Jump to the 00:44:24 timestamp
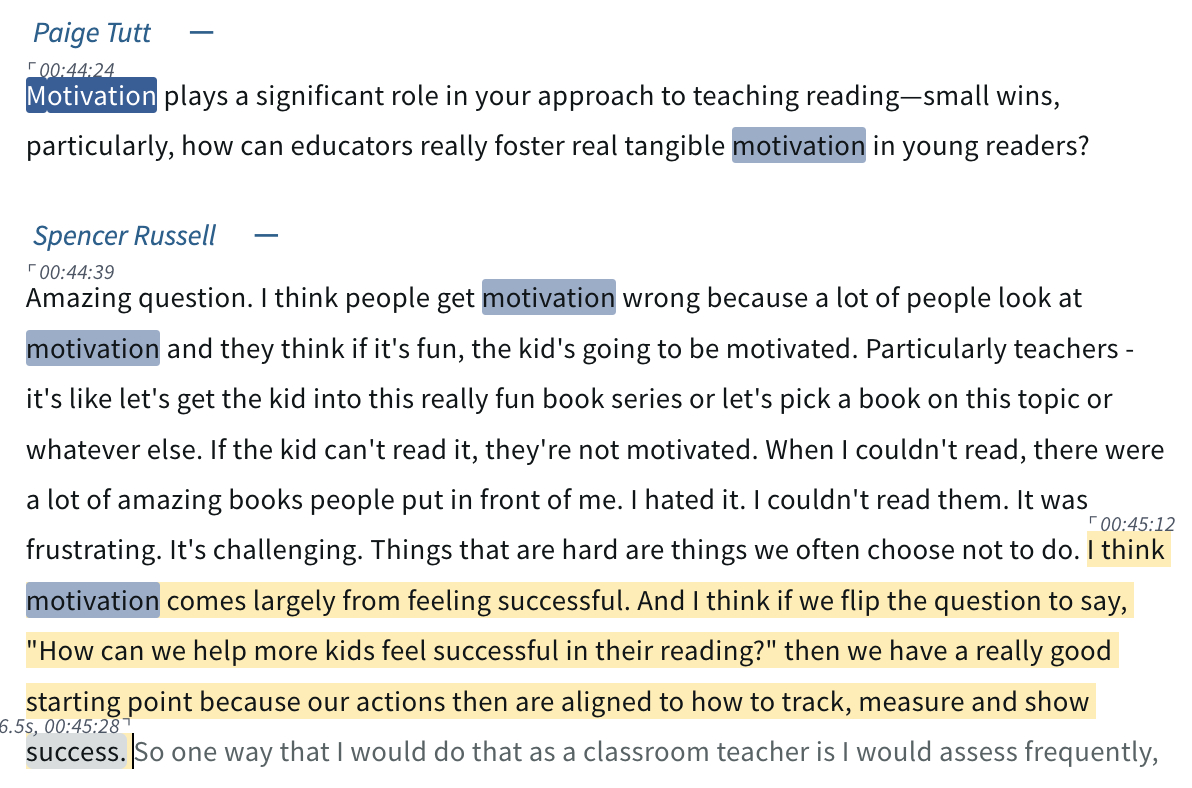The height and width of the screenshot is (788, 1192). (x=77, y=70)
